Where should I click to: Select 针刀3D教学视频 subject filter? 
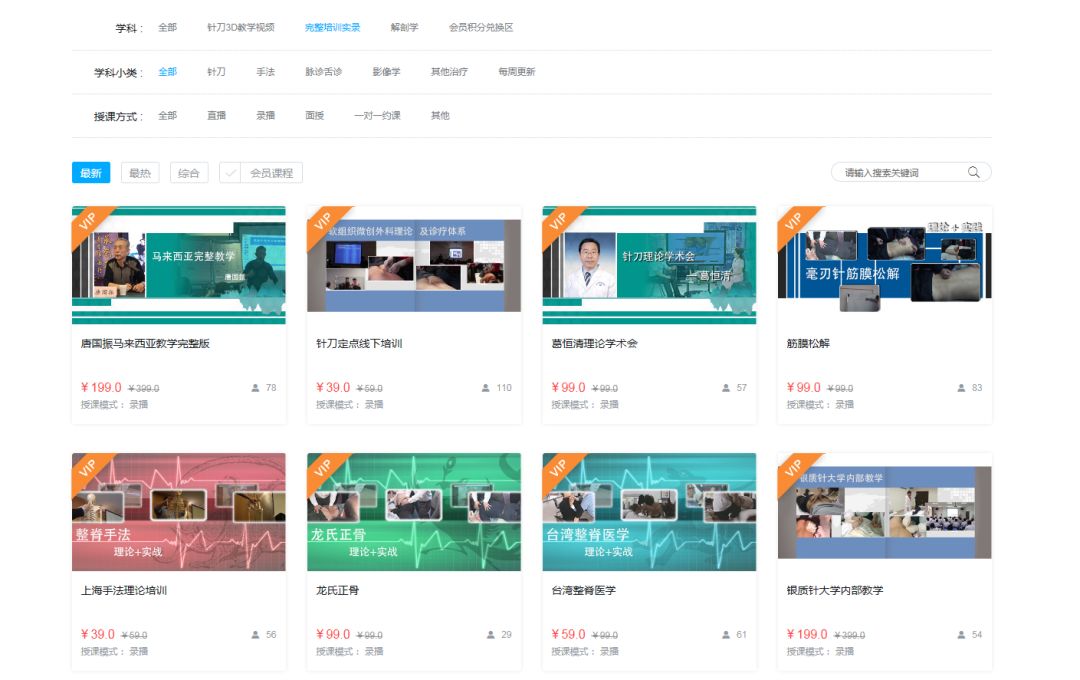click(241, 28)
